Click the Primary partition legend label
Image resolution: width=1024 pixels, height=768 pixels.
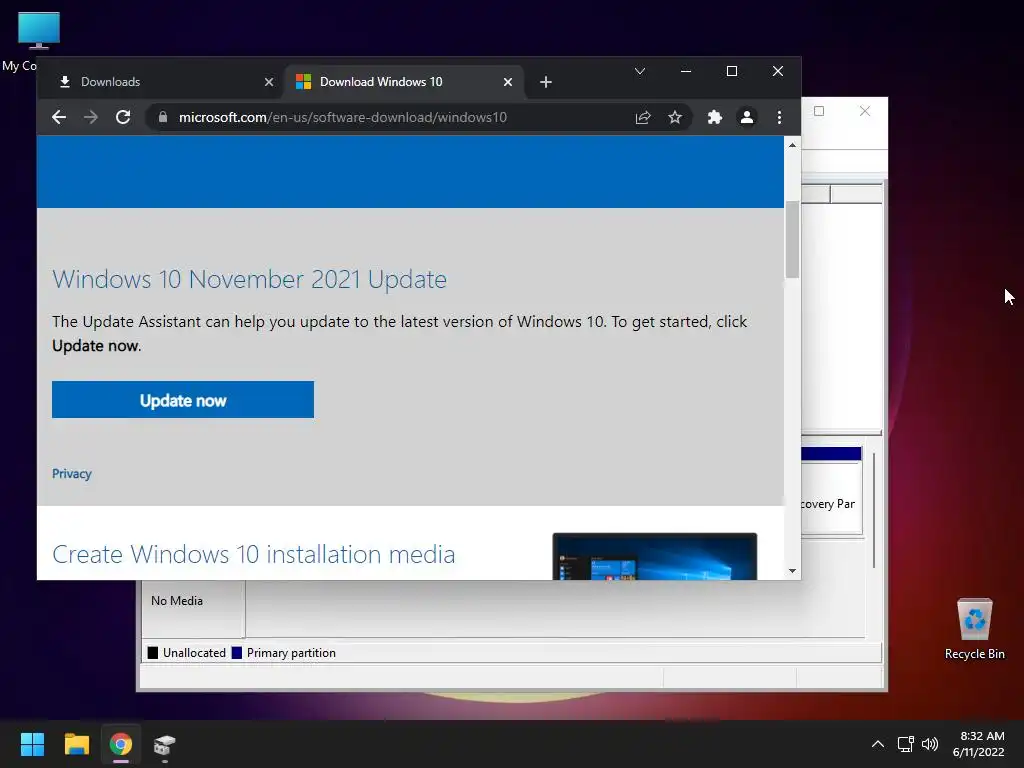(291, 653)
